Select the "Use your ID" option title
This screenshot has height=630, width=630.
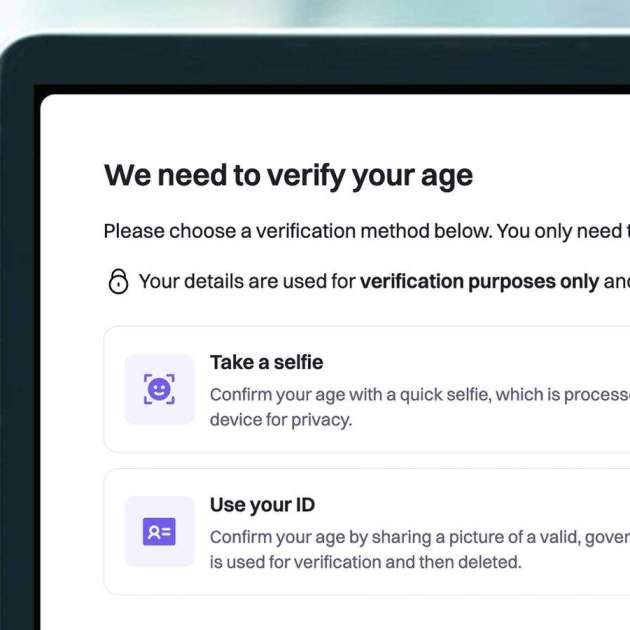pyautogui.click(x=262, y=505)
